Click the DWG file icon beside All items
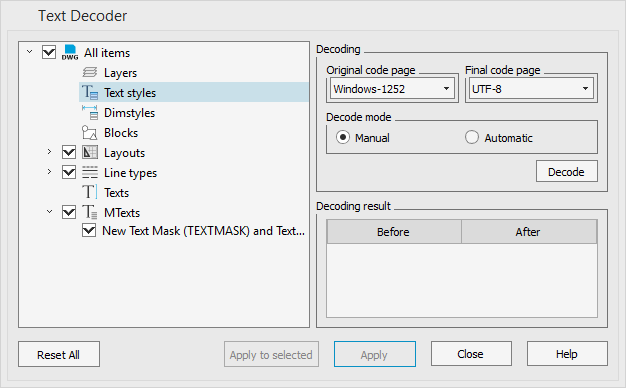 (70, 53)
